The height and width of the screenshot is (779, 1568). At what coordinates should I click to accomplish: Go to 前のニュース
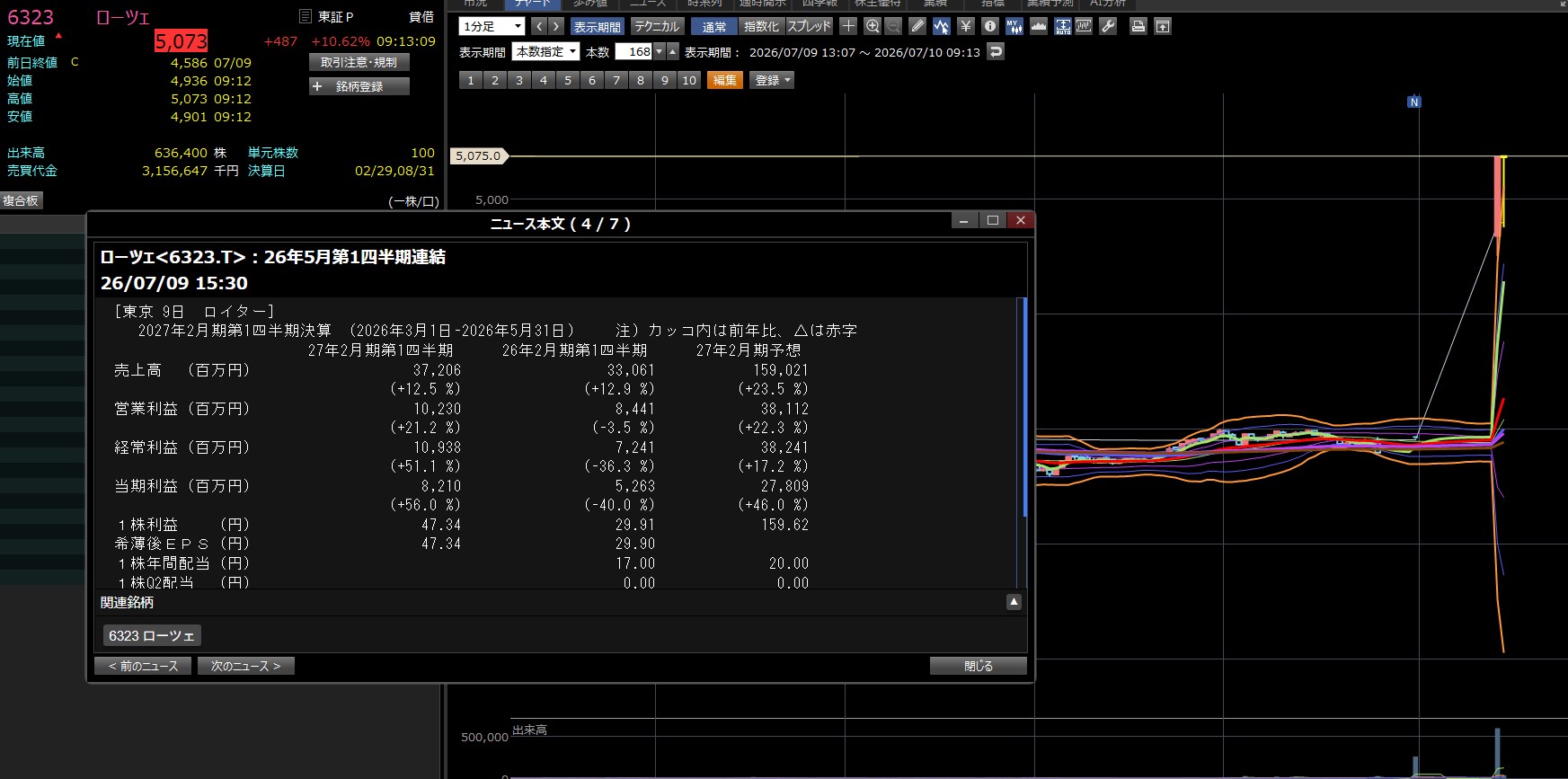tap(143, 666)
